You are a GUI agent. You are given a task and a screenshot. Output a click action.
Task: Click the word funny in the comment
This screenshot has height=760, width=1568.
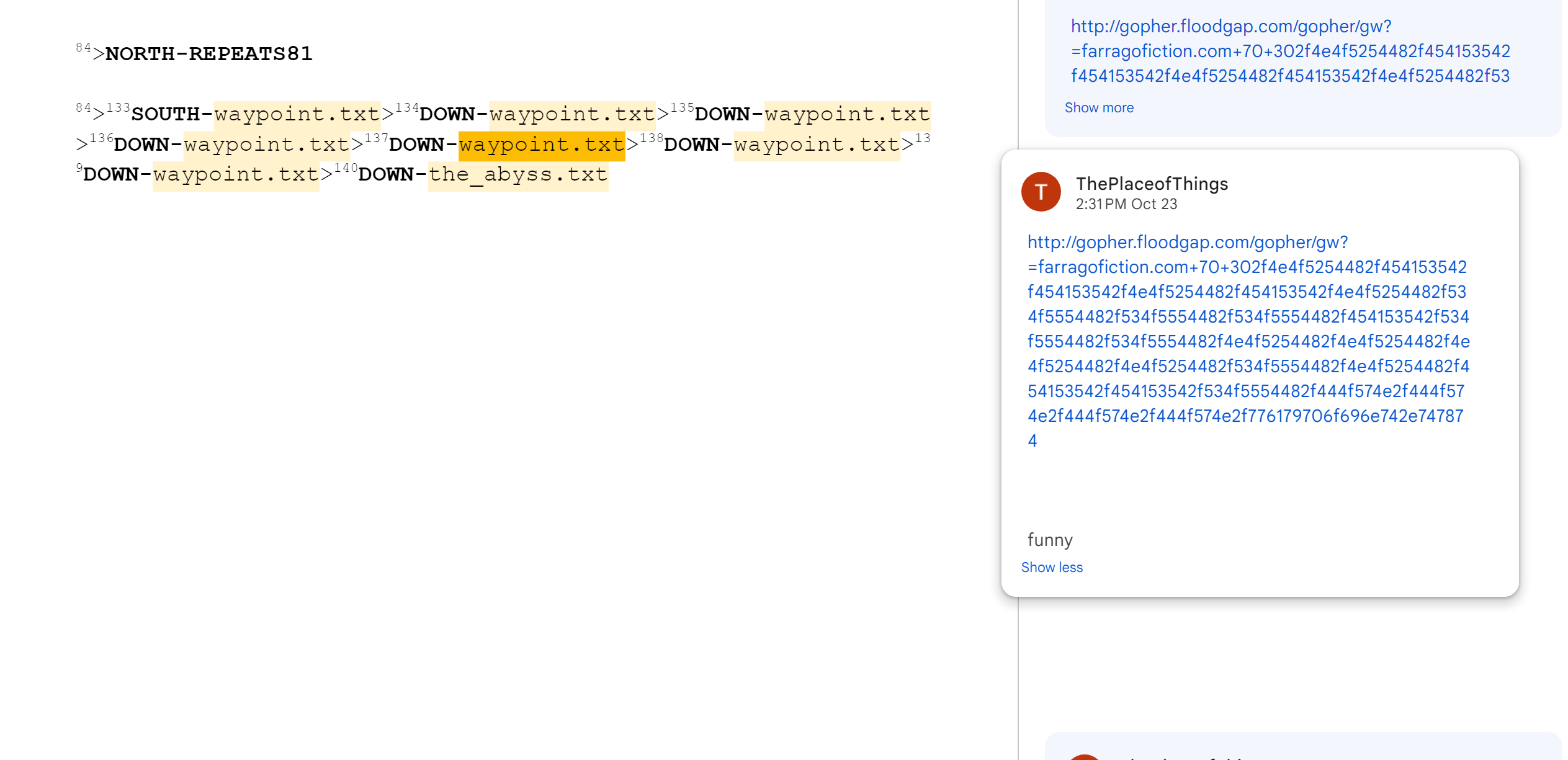coord(1049,539)
